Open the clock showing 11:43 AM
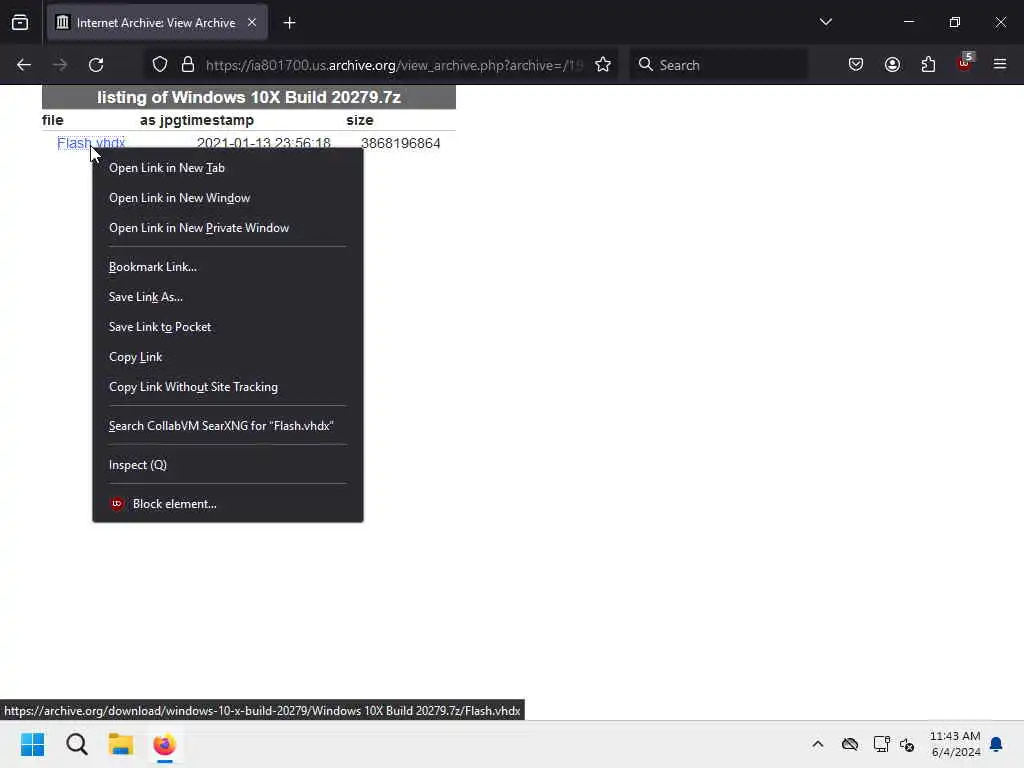1024x768 pixels. point(955,744)
